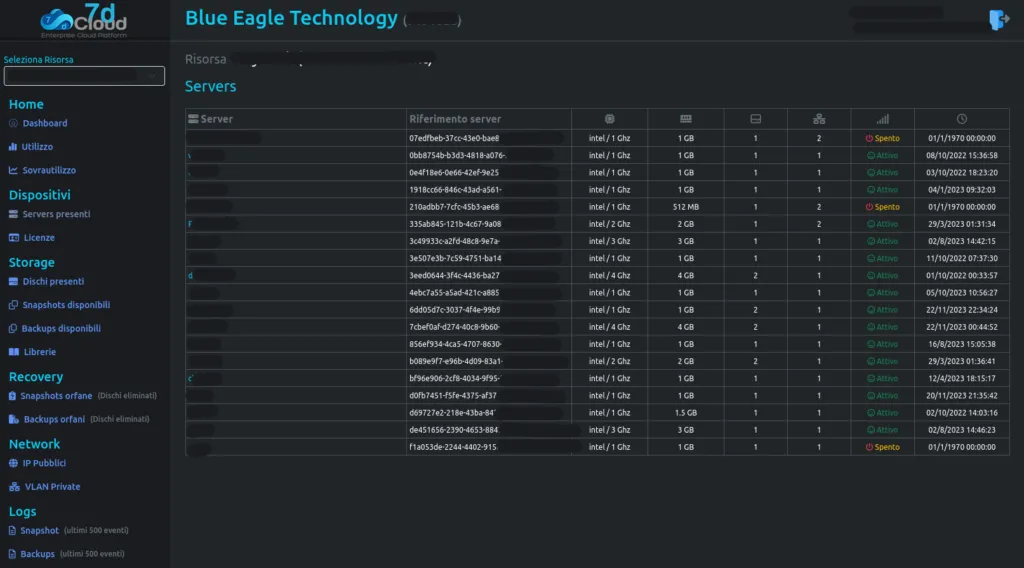Click the 512 MB RAM cell
1024x568 pixels.
point(686,207)
